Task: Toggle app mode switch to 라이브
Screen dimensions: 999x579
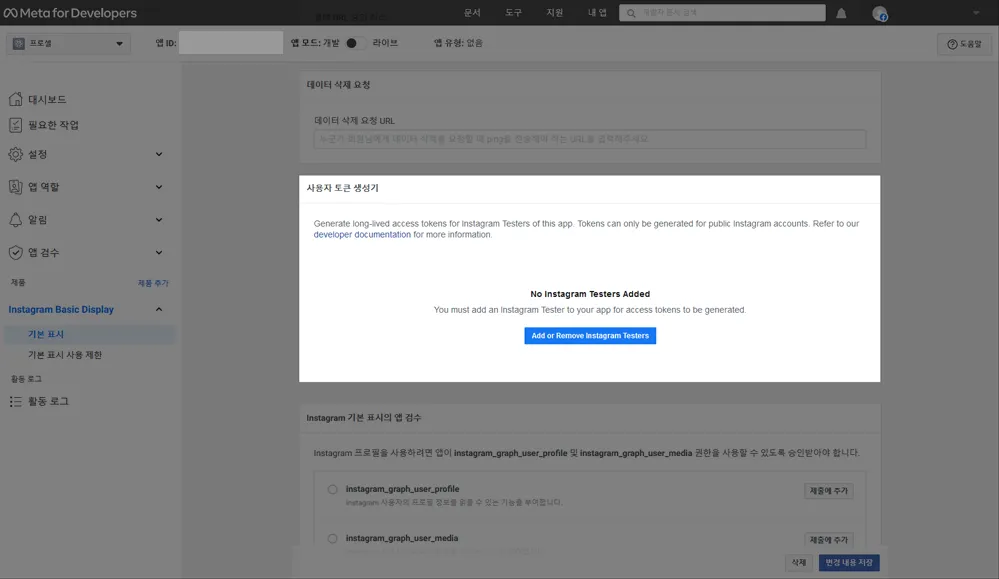Action: click(356, 43)
